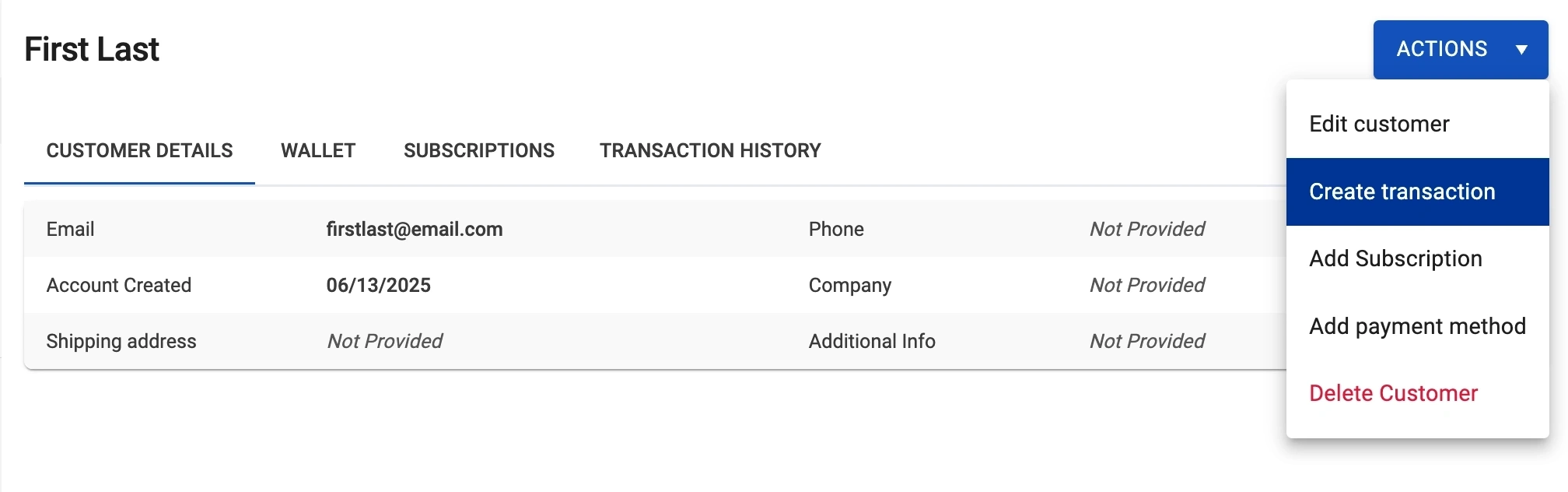Click the Shipping address label
Image resolution: width=1568 pixels, height=492 pixels.
pyautogui.click(x=121, y=342)
